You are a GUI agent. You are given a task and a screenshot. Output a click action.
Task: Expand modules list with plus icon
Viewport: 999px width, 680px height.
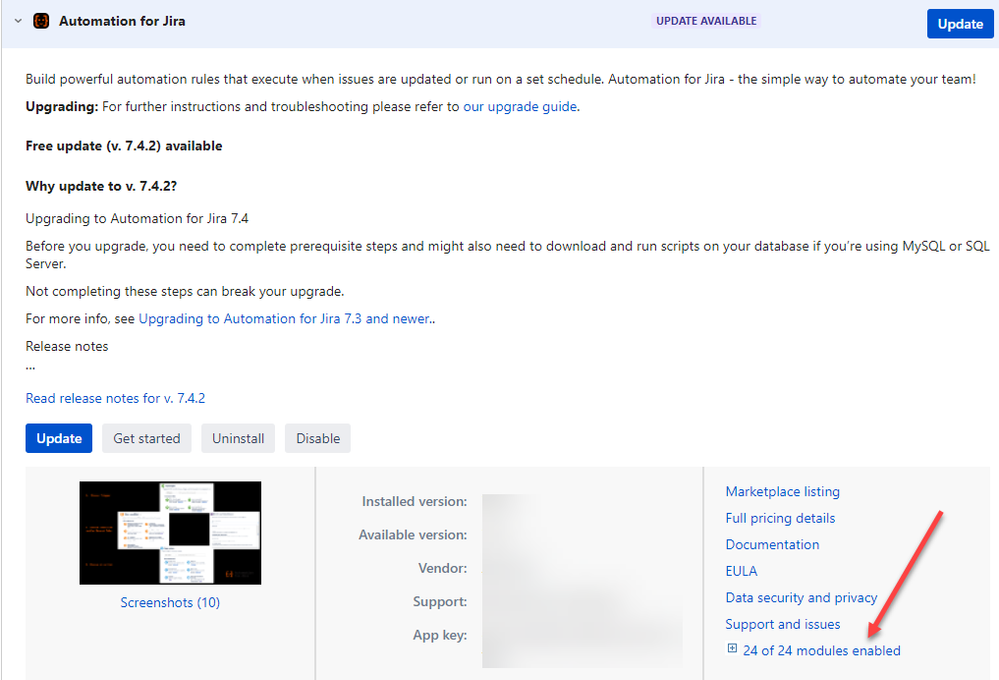732,649
